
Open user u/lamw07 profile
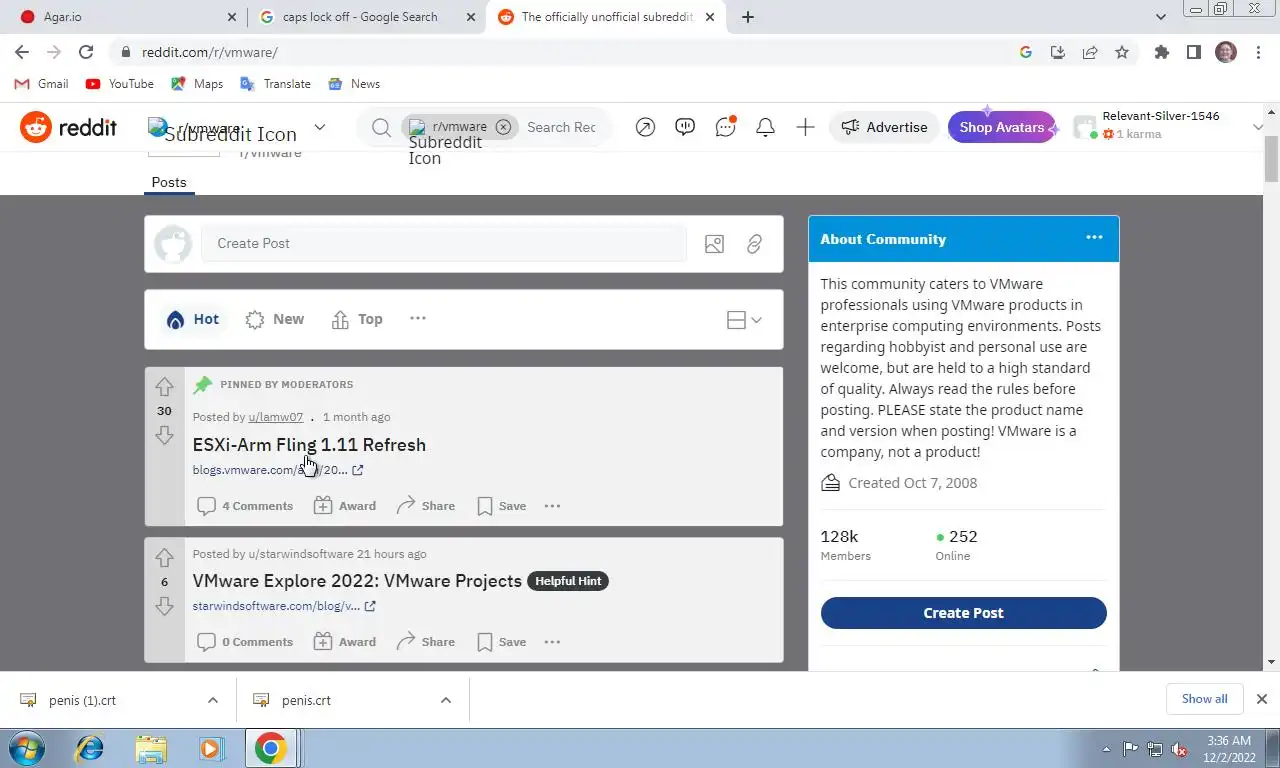[276, 417]
